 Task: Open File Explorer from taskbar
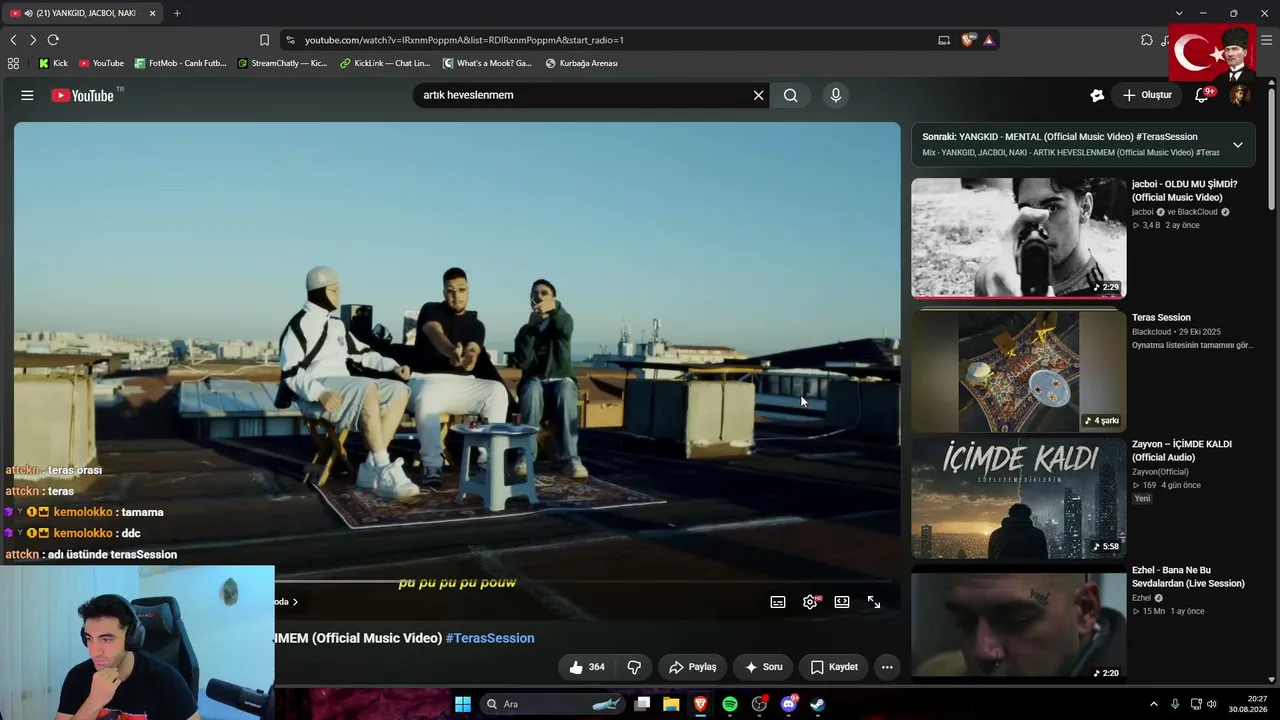point(671,704)
